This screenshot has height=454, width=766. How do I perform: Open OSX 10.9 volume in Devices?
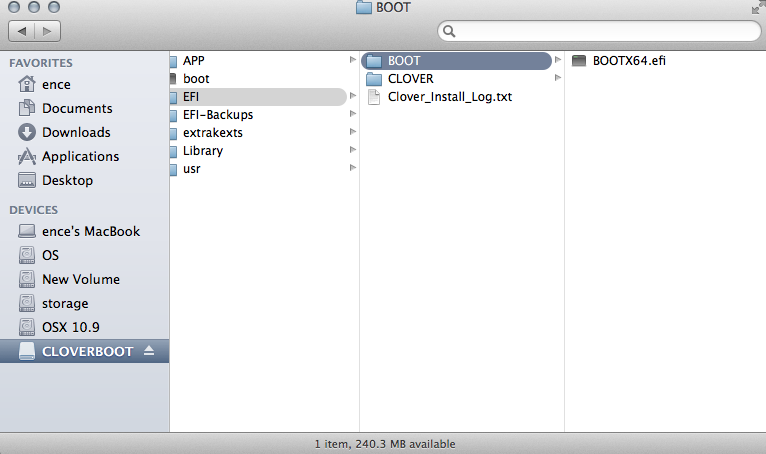[71, 327]
